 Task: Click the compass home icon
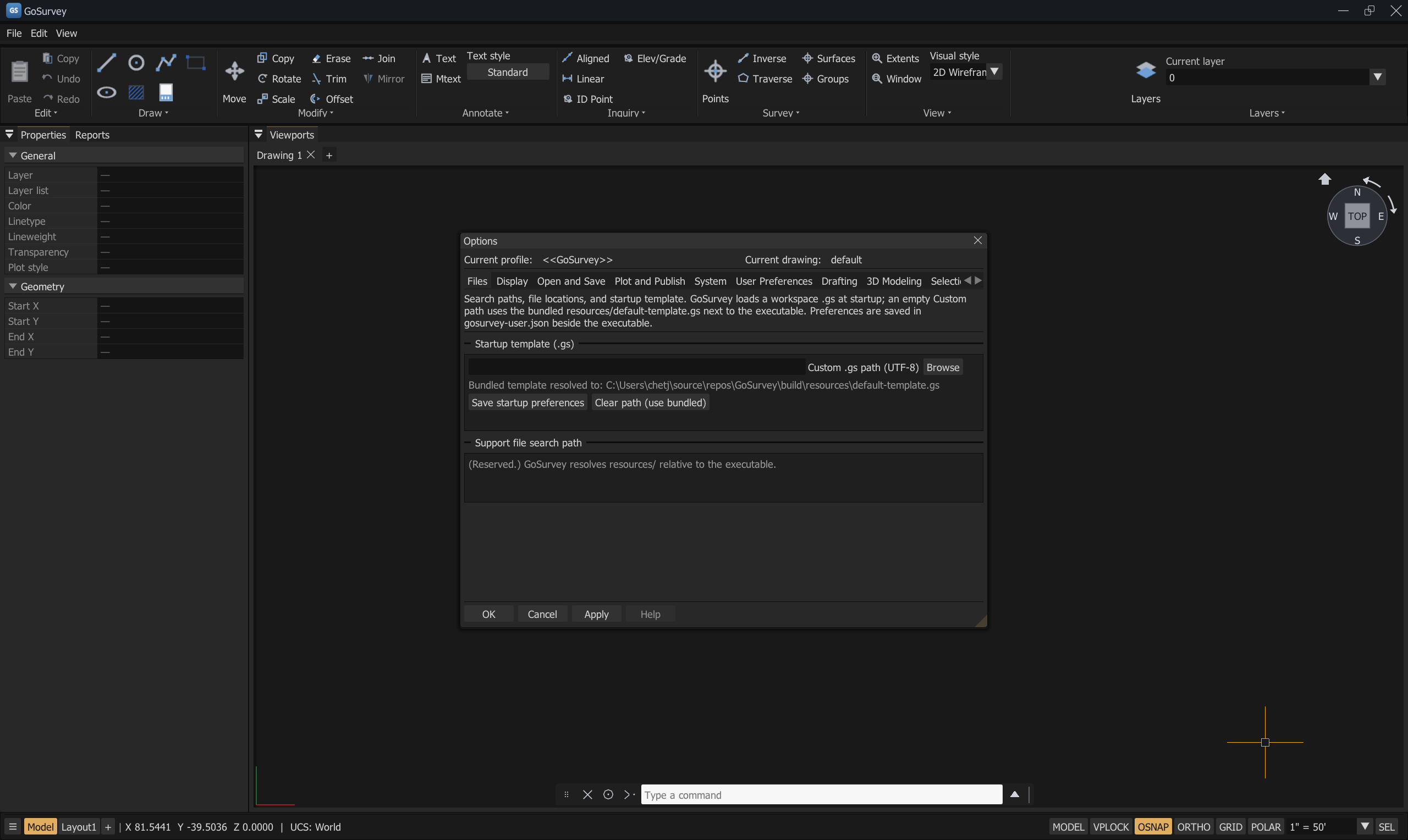point(1324,179)
